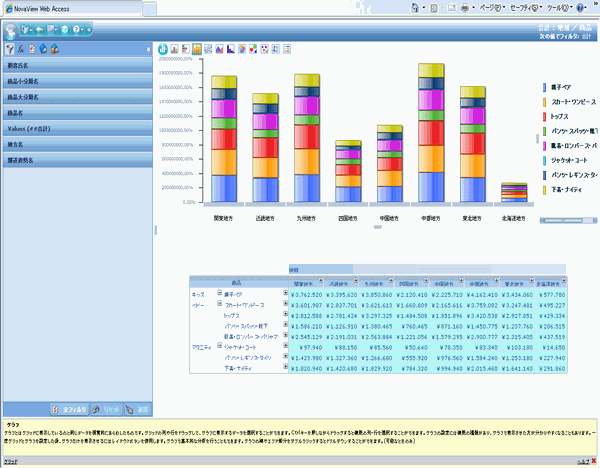Select the NovaView Web Access tab
This screenshot has width=600, height=468.
[x=73, y=9]
